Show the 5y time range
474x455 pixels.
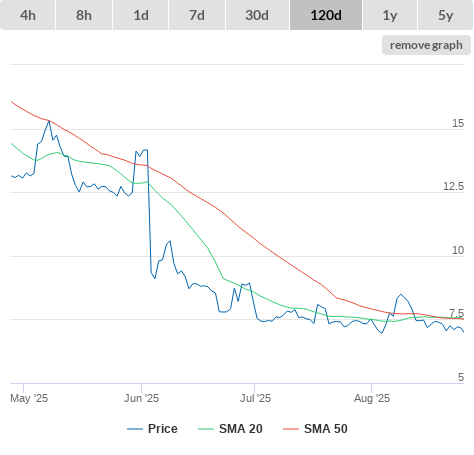446,15
